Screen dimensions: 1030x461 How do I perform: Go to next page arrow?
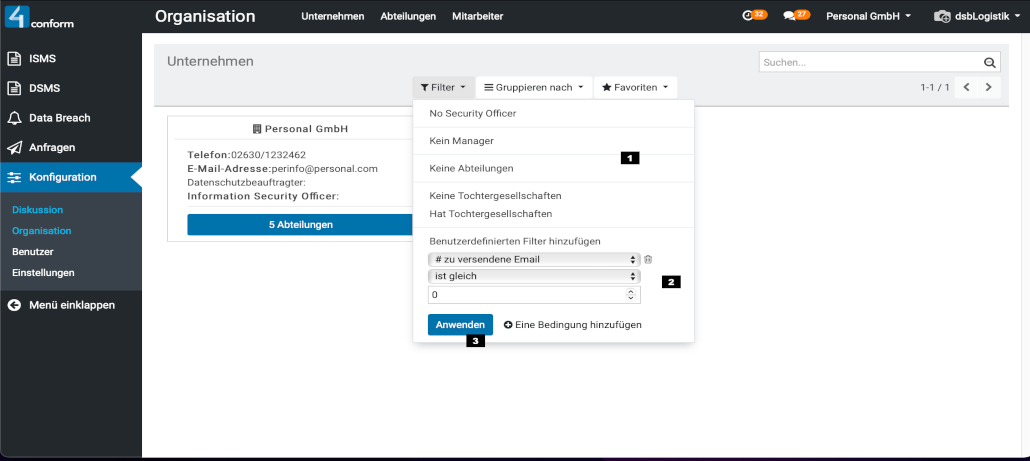pyautogui.click(x=989, y=88)
